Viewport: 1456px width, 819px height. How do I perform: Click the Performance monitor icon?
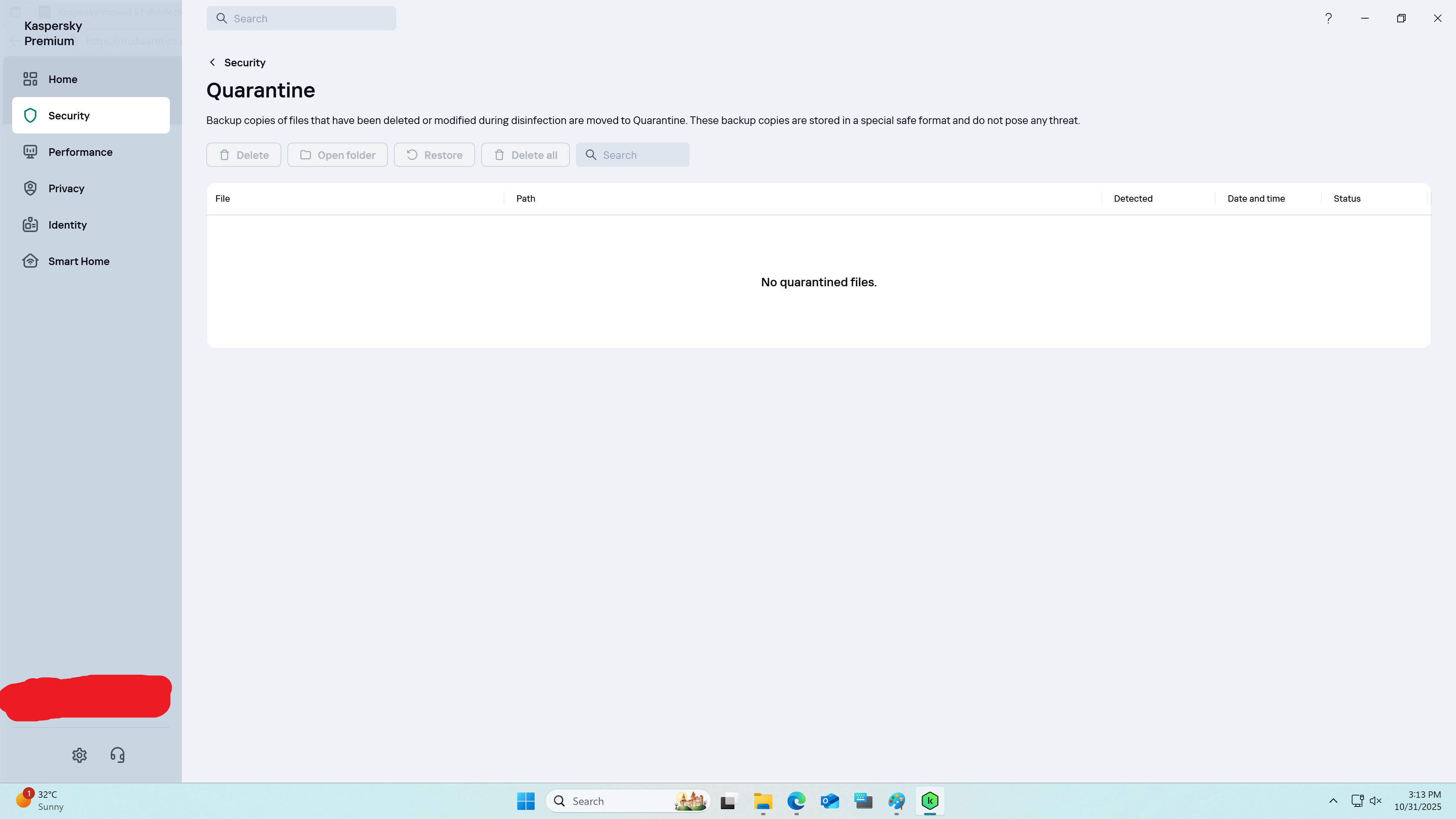pos(30,152)
